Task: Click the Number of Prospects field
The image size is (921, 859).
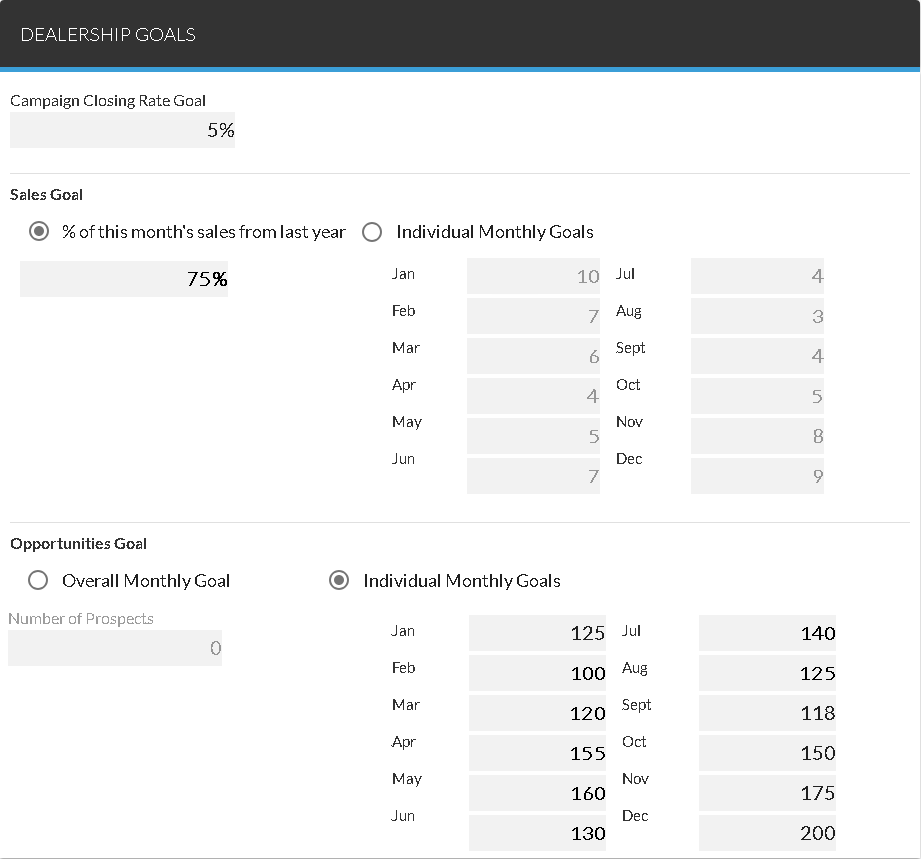Action: tap(115, 648)
